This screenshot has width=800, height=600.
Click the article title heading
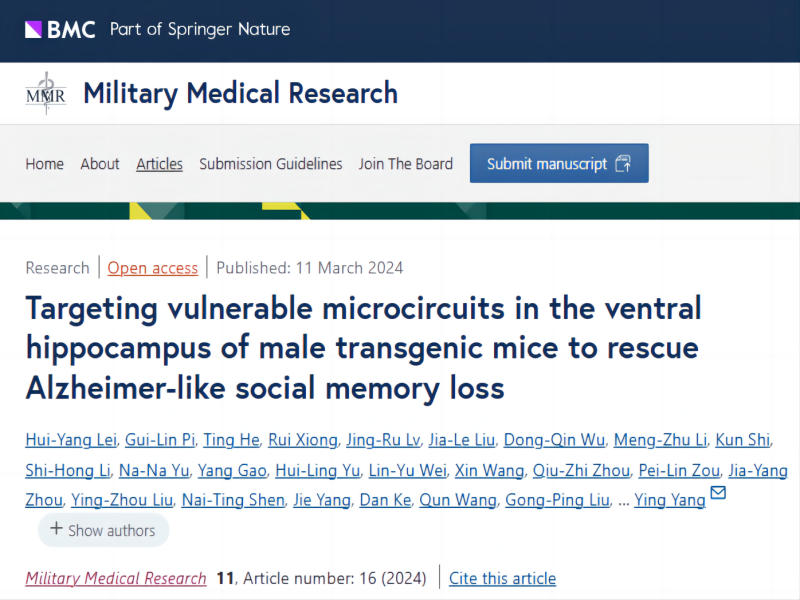click(x=363, y=346)
